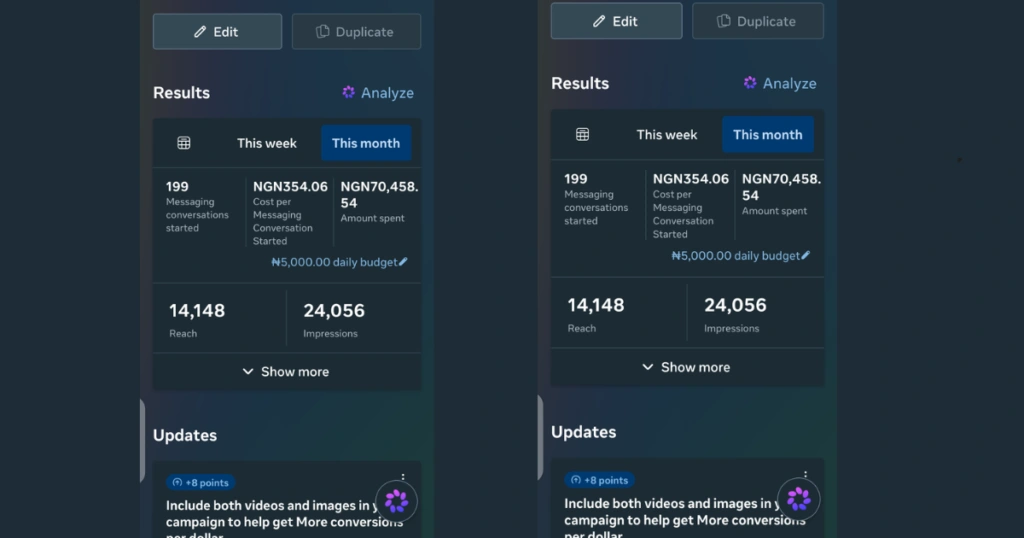Click the left panel's scrollbar handle

[142, 441]
